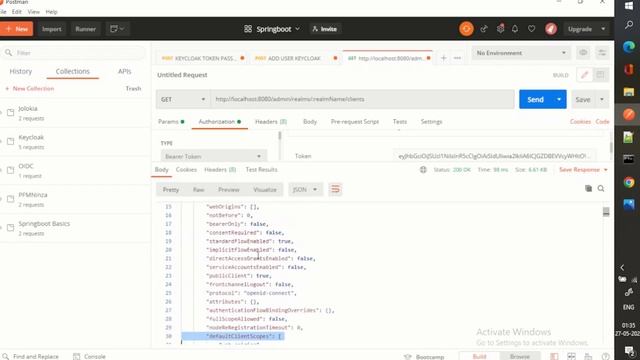Open the Upgrade dropdown arrow
640x360 pixels.
(x=603, y=29)
